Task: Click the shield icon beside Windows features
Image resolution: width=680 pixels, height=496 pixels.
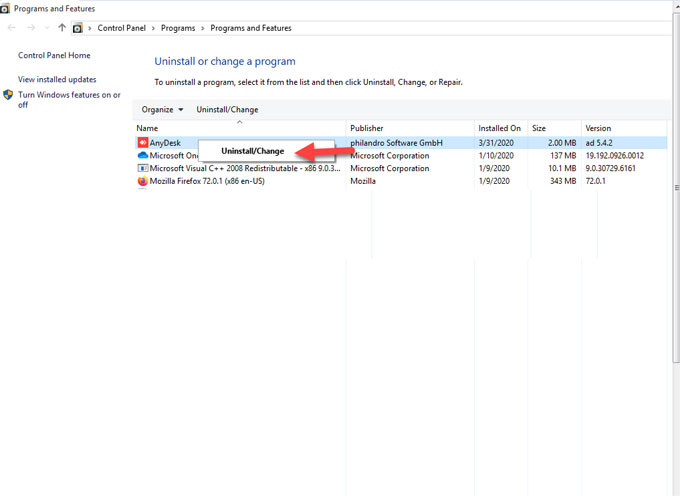Action: tap(8, 96)
